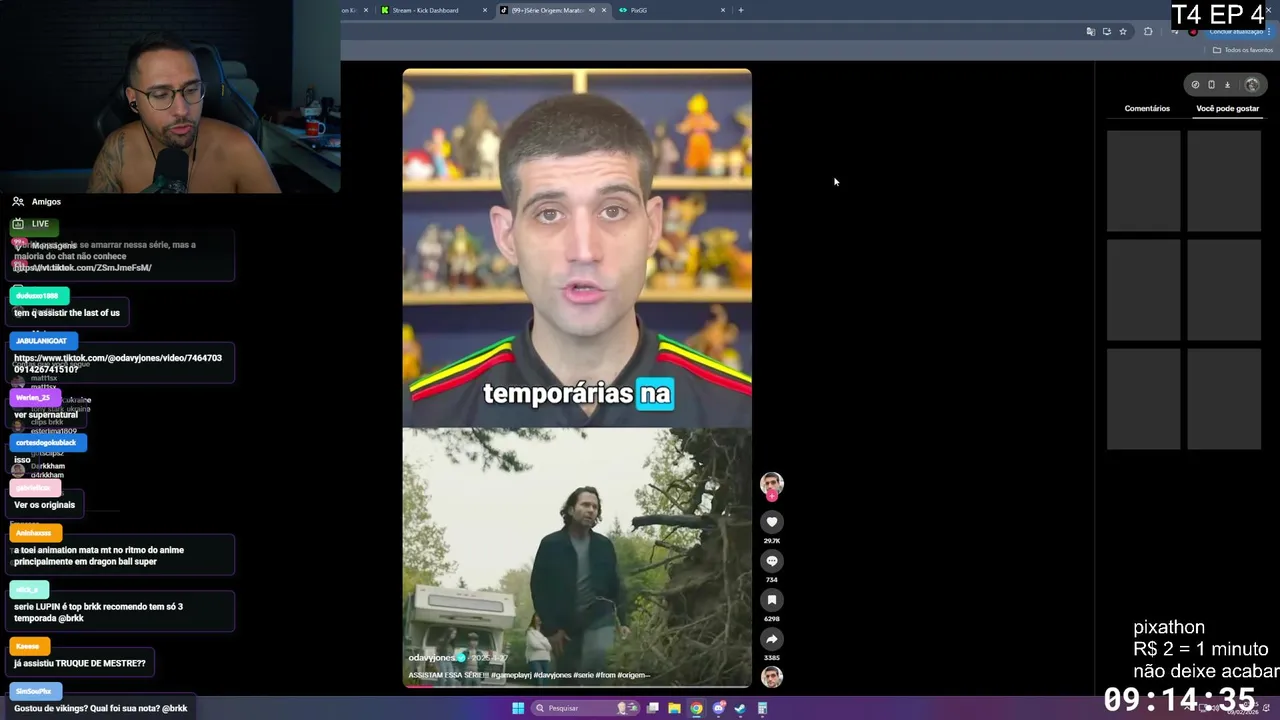Click the 'ver supernatural' chat message

tap(46, 415)
